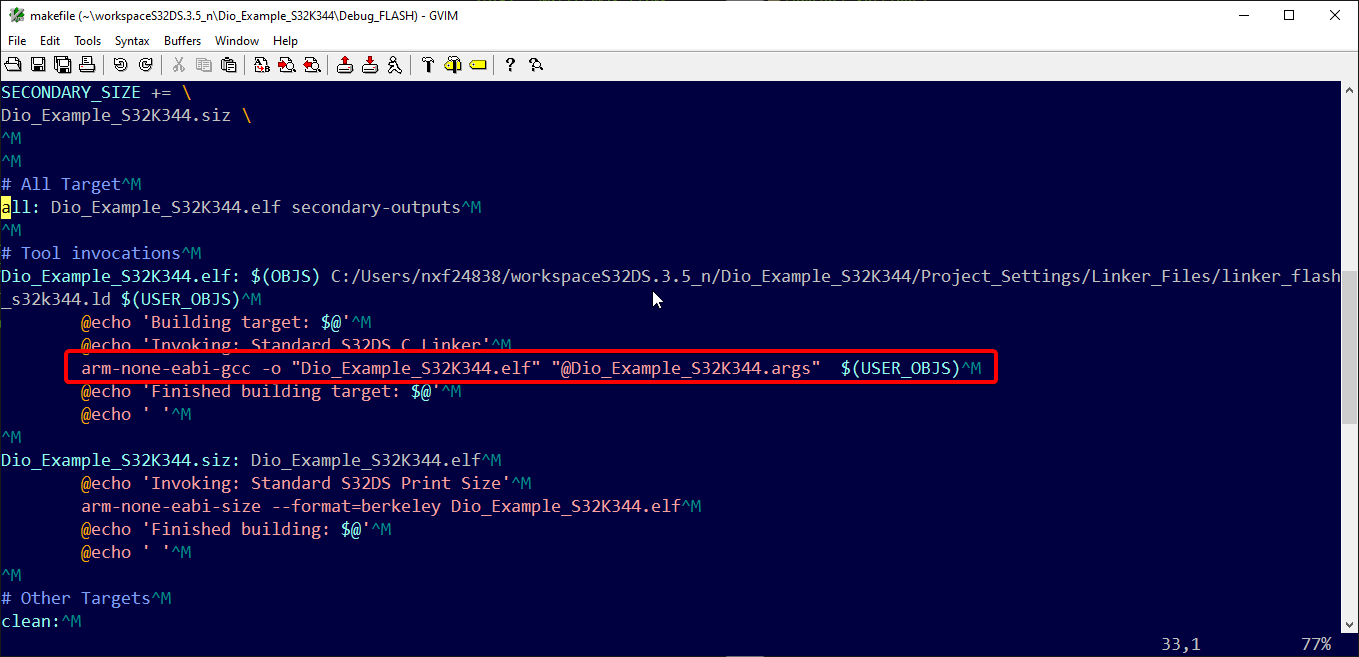The image size is (1359, 657).
Task: Open the Window menu
Action: pos(237,40)
